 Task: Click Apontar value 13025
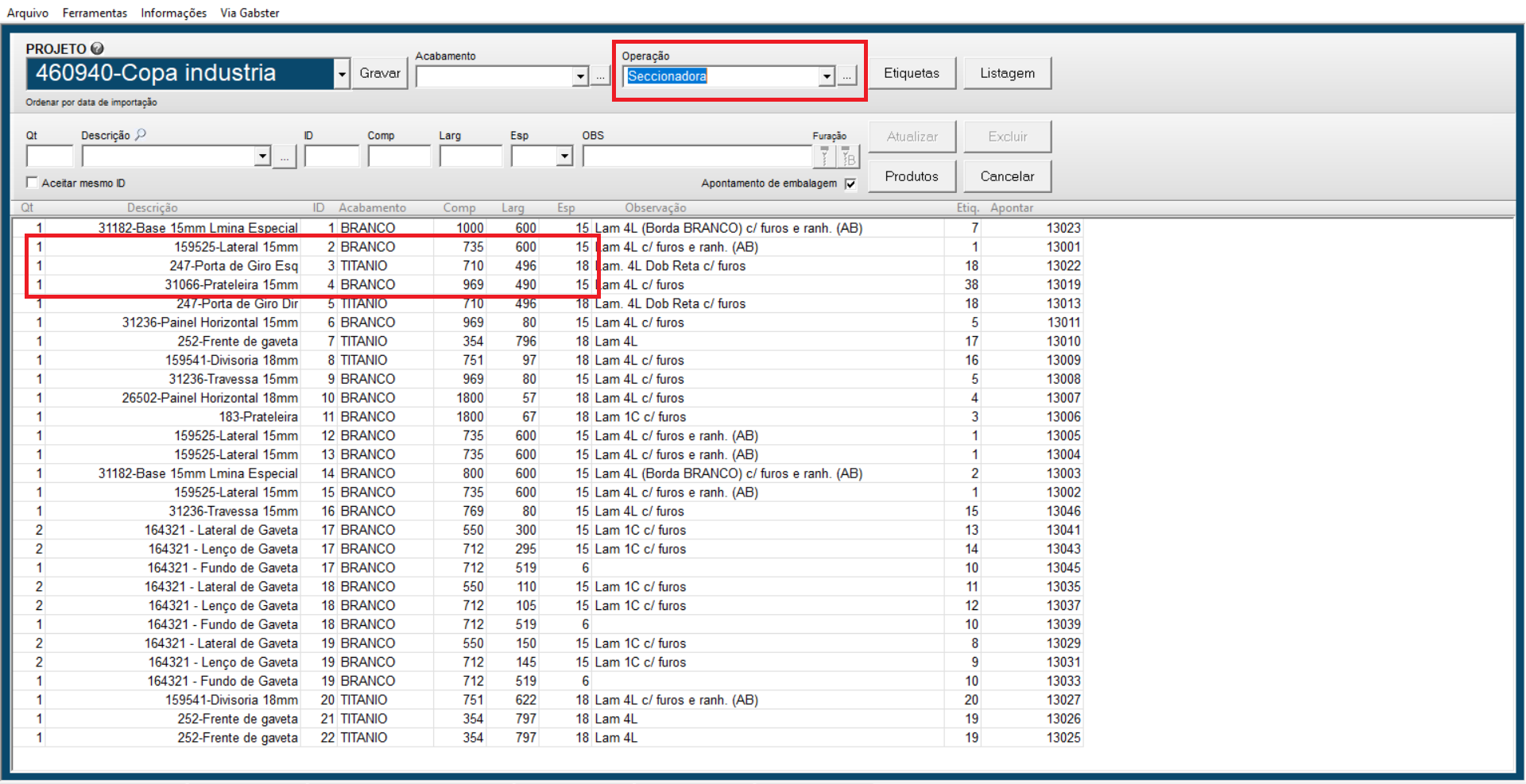pos(1063,738)
